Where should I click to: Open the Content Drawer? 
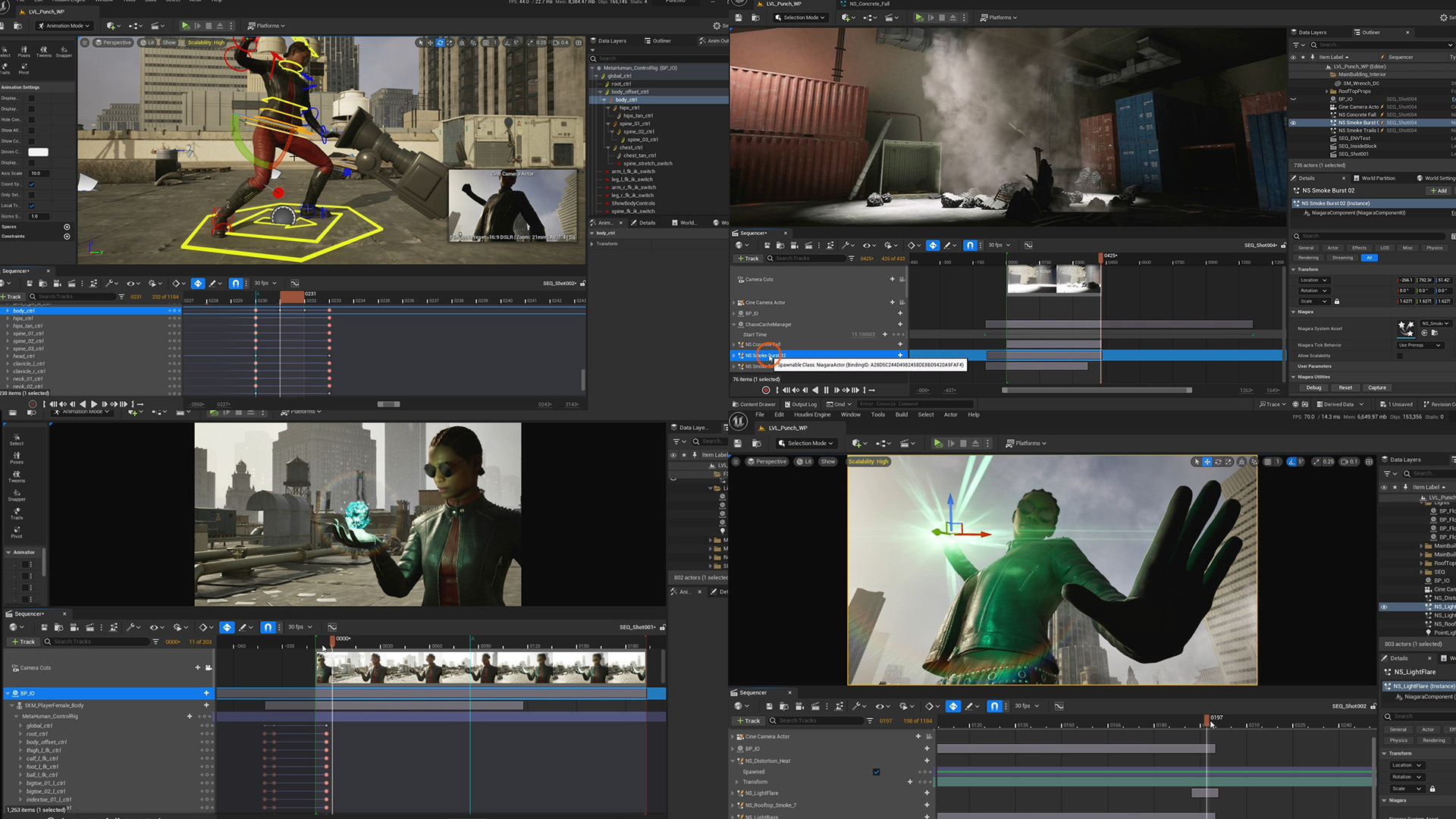[x=754, y=404]
